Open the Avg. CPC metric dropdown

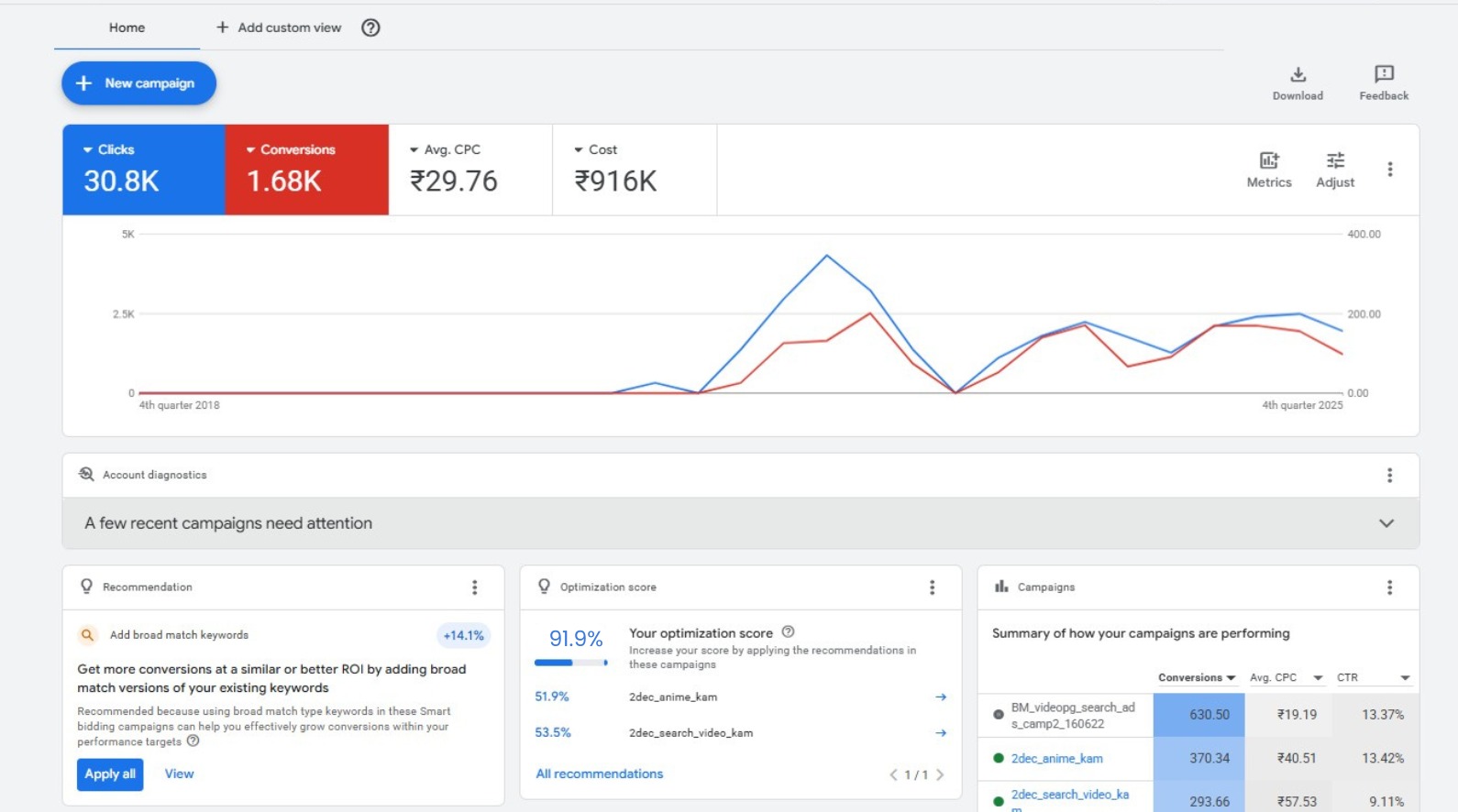[445, 149]
